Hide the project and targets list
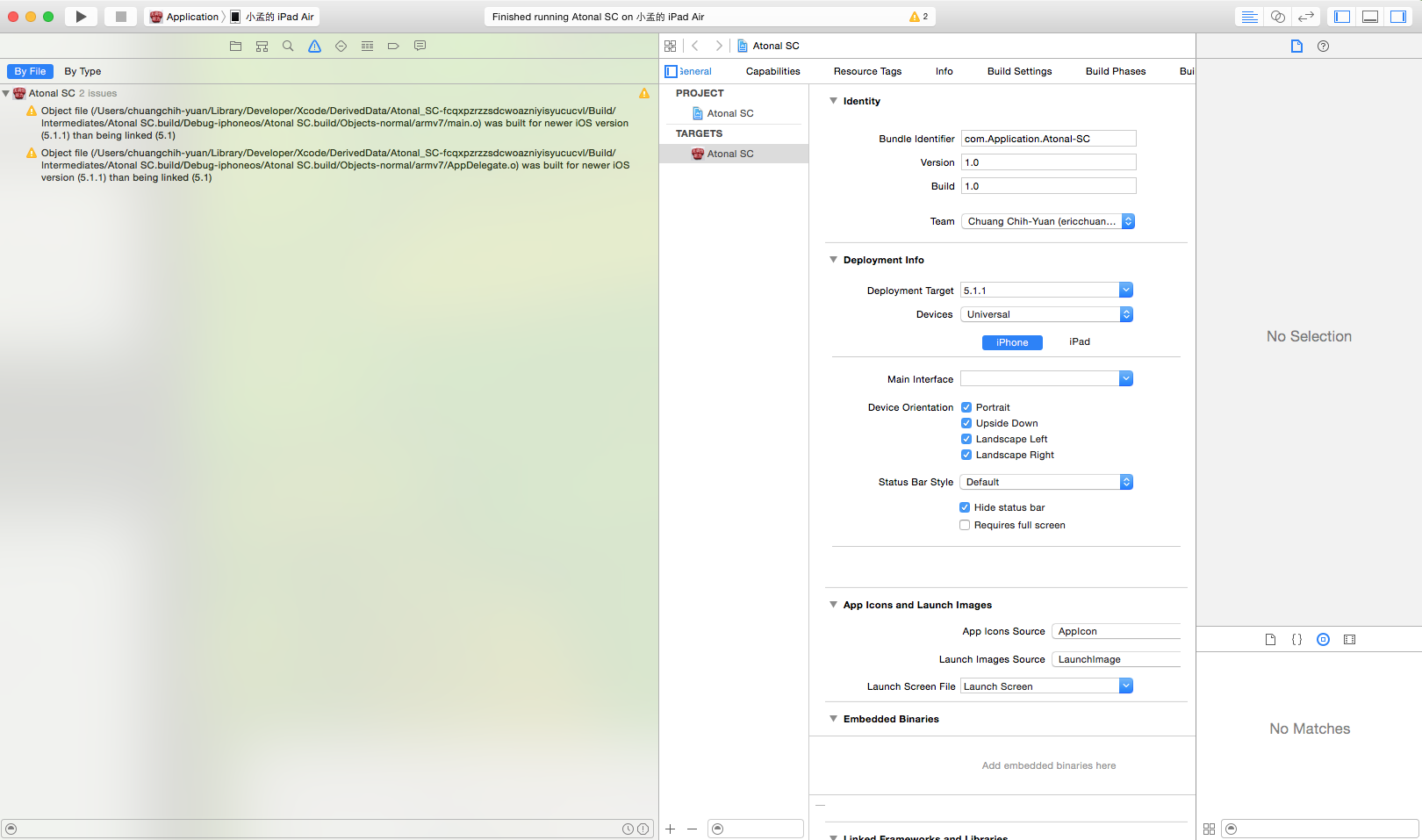 671,71
